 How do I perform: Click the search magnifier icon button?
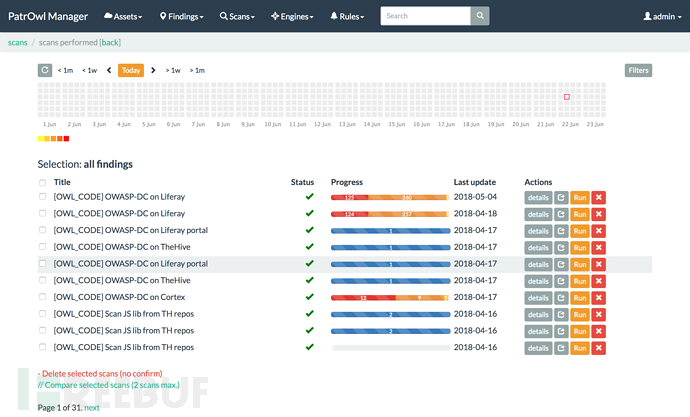[x=481, y=16]
